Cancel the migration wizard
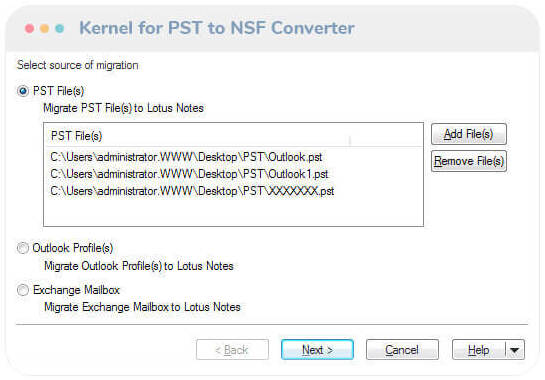Viewport: 545px width, 380px height. [402, 350]
